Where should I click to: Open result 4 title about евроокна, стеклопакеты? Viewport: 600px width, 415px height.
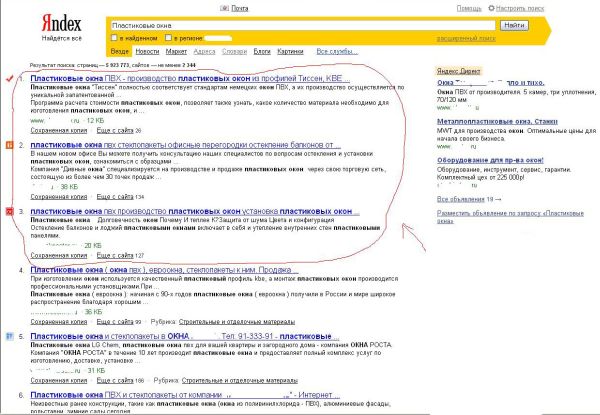coord(164,270)
